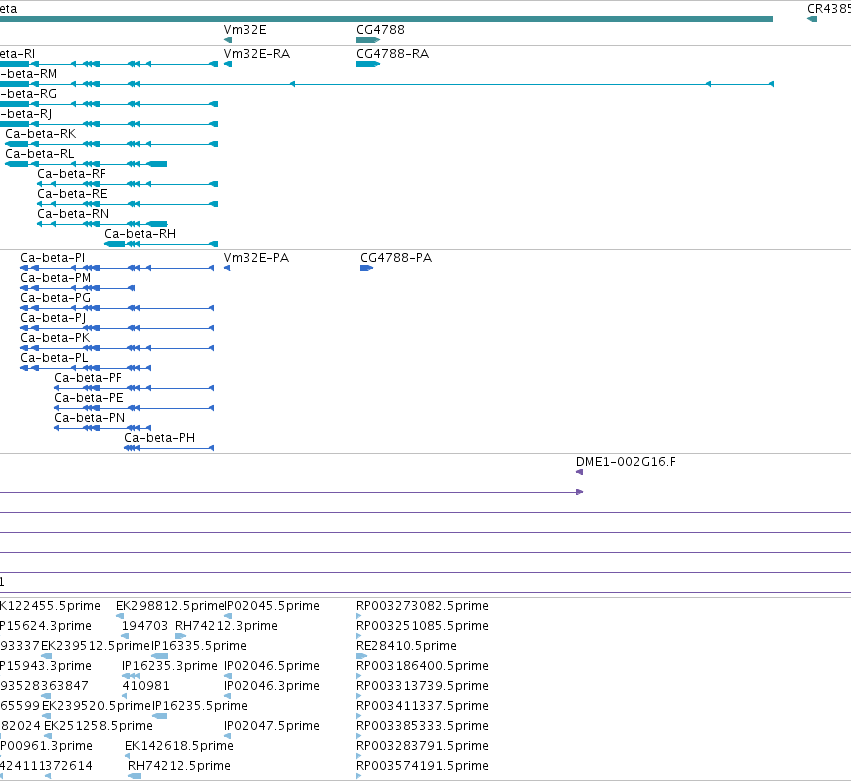Select the IP02046.5prime label
This screenshot has width=851, height=781.
pyautogui.click(x=272, y=666)
